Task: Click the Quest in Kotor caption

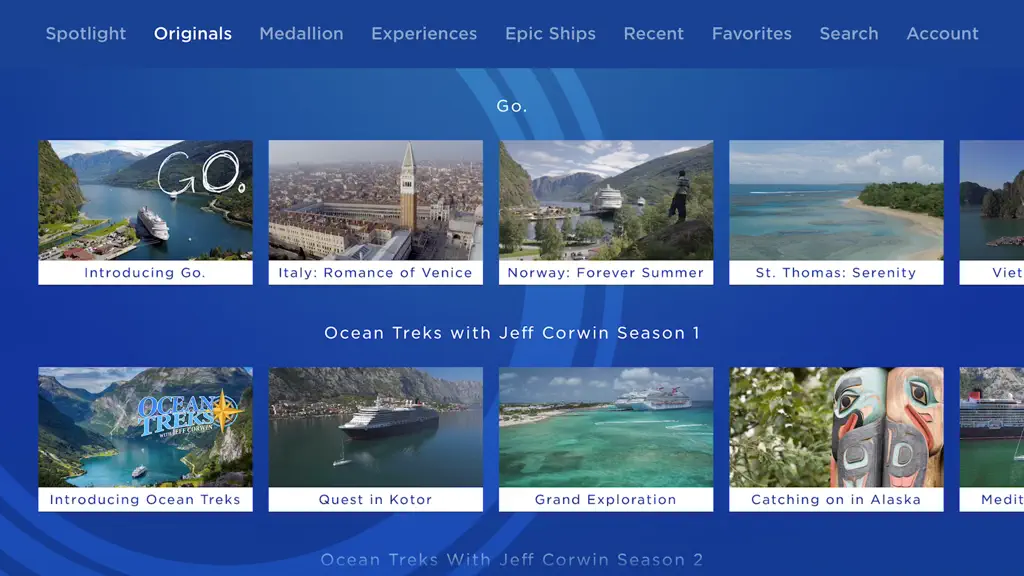Action: [376, 500]
